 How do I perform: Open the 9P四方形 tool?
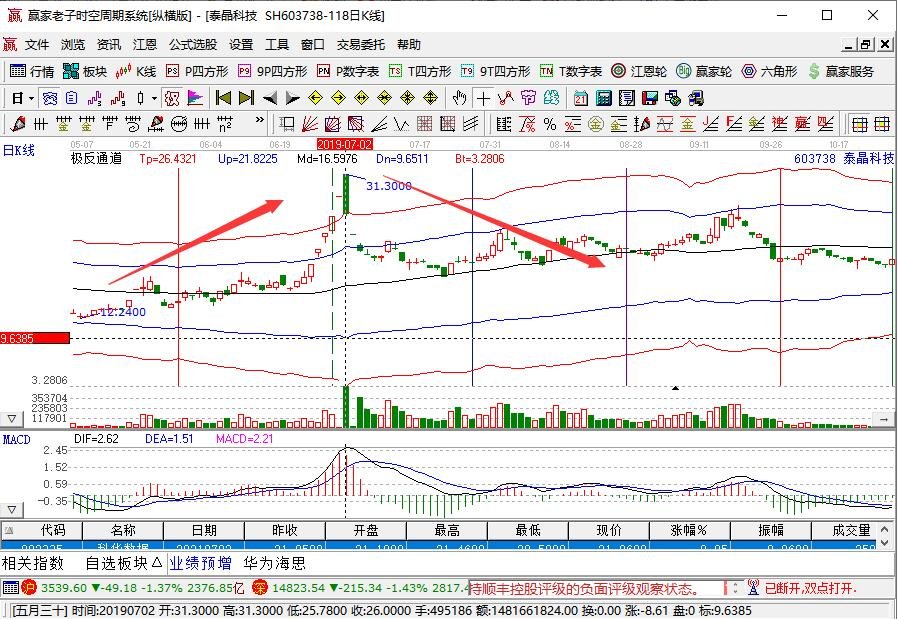272,72
